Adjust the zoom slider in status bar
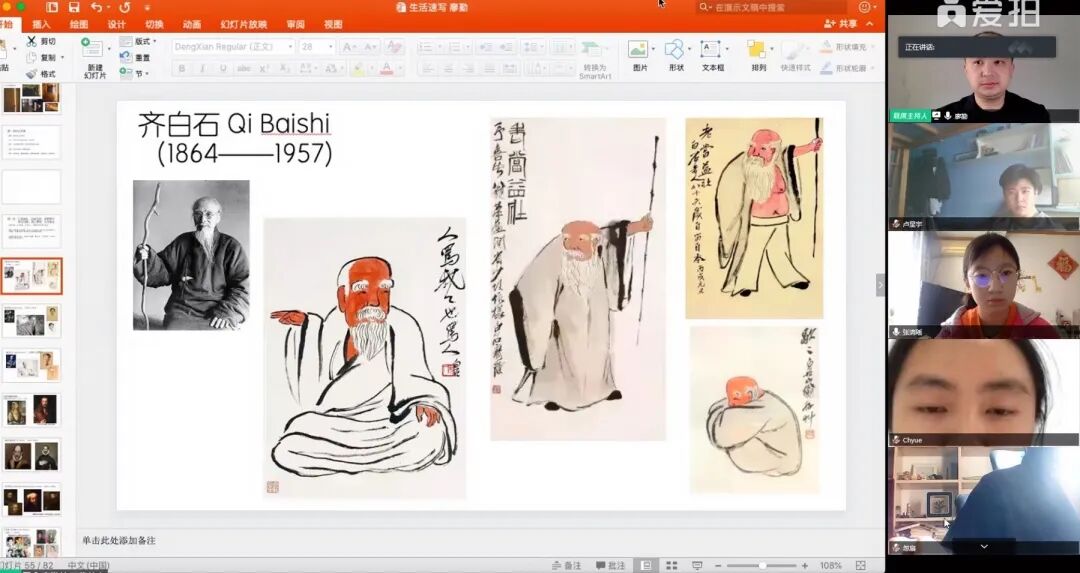This screenshot has height=573, width=1080. tap(762, 565)
